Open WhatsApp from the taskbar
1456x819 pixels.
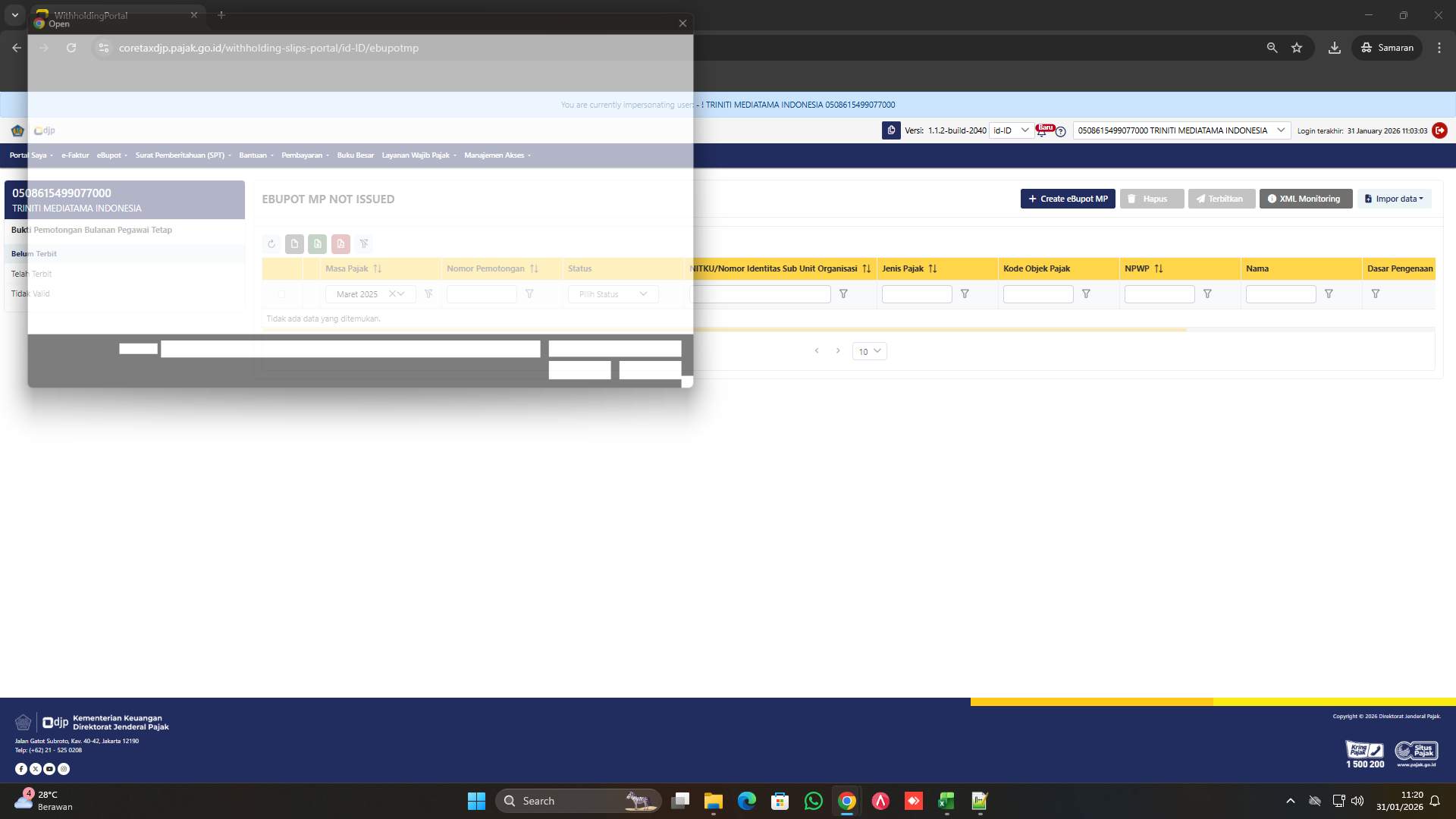click(813, 801)
